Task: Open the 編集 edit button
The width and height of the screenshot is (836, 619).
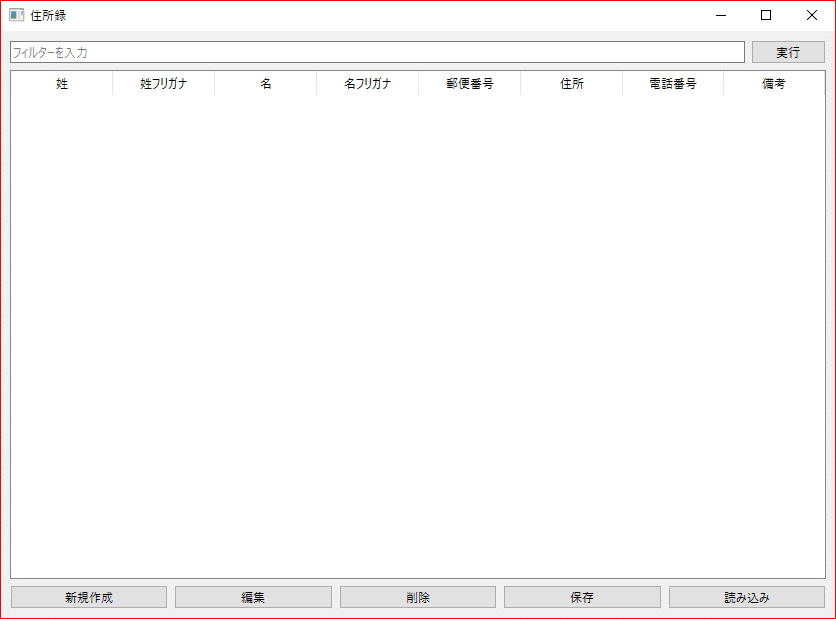Action: pos(253,597)
